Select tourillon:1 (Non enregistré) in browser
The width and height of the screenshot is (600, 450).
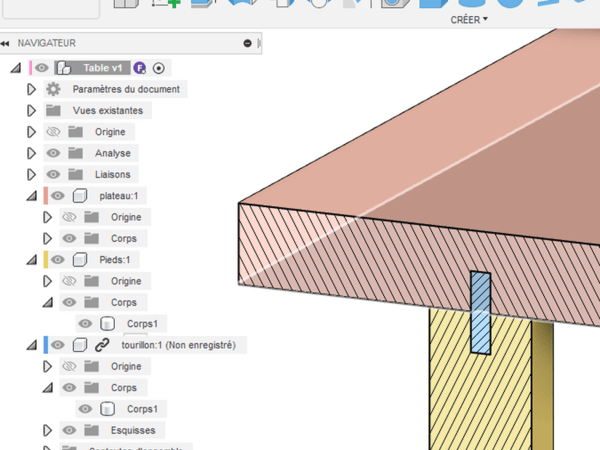coord(184,345)
